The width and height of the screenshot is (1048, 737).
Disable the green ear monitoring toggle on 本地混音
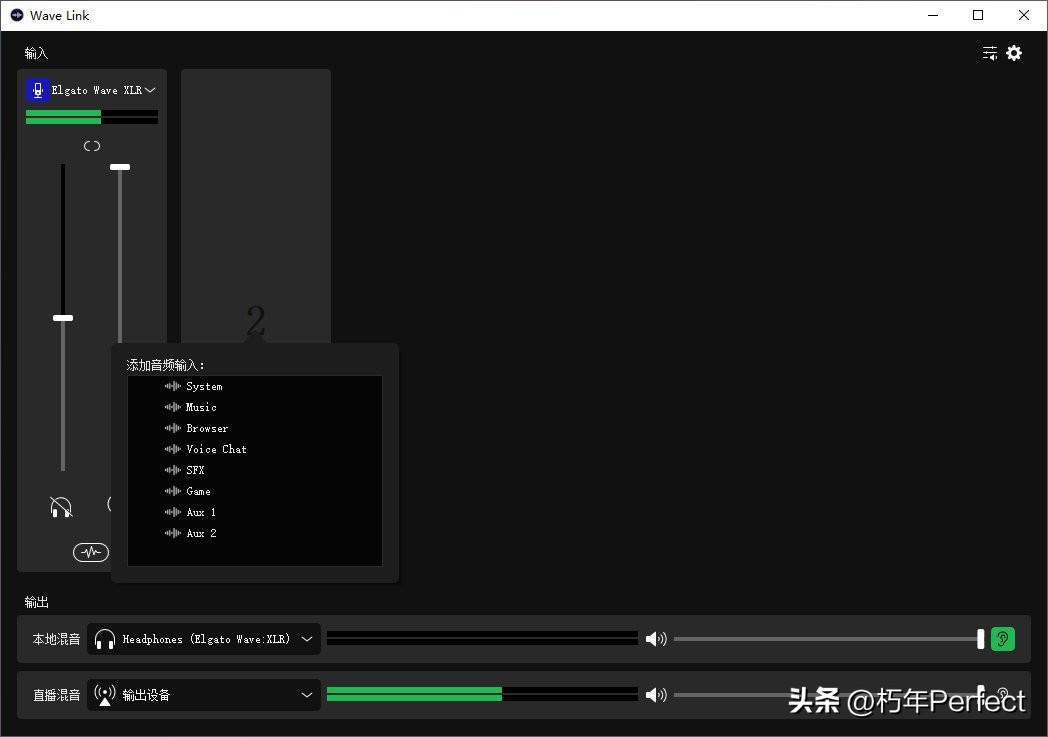point(1003,638)
